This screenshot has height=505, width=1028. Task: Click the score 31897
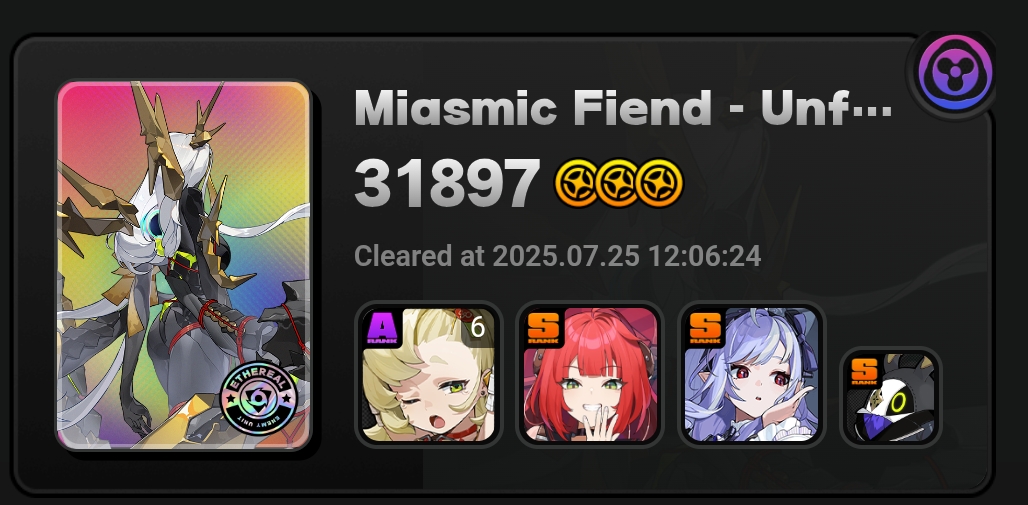(x=446, y=183)
